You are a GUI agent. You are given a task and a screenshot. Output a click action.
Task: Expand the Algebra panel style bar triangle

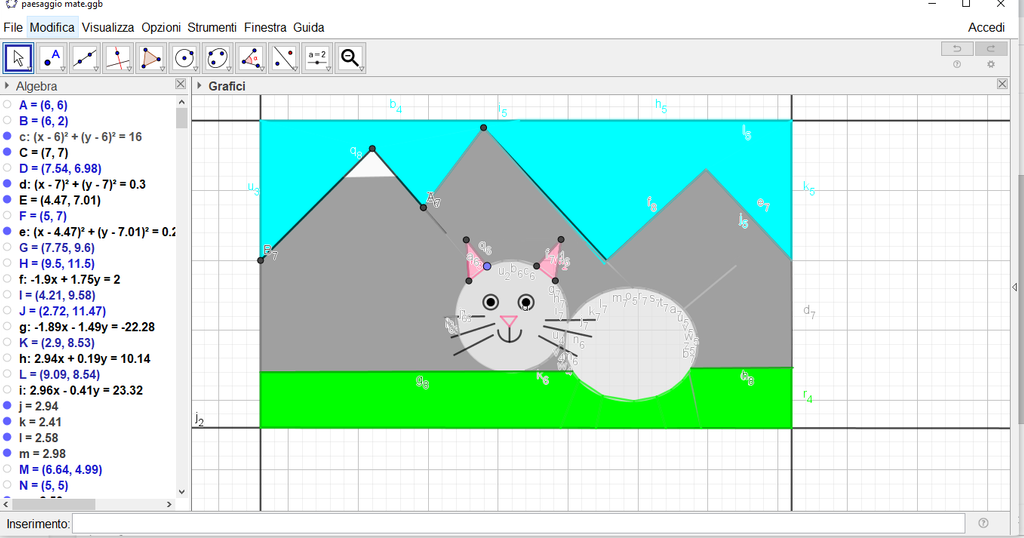point(7,86)
